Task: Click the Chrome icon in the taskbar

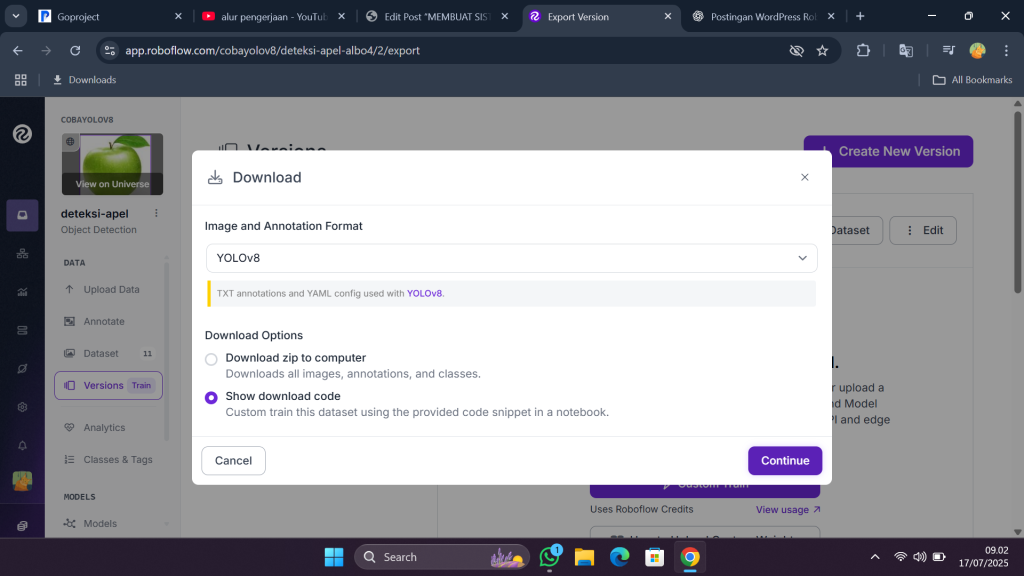Action: (x=690, y=557)
